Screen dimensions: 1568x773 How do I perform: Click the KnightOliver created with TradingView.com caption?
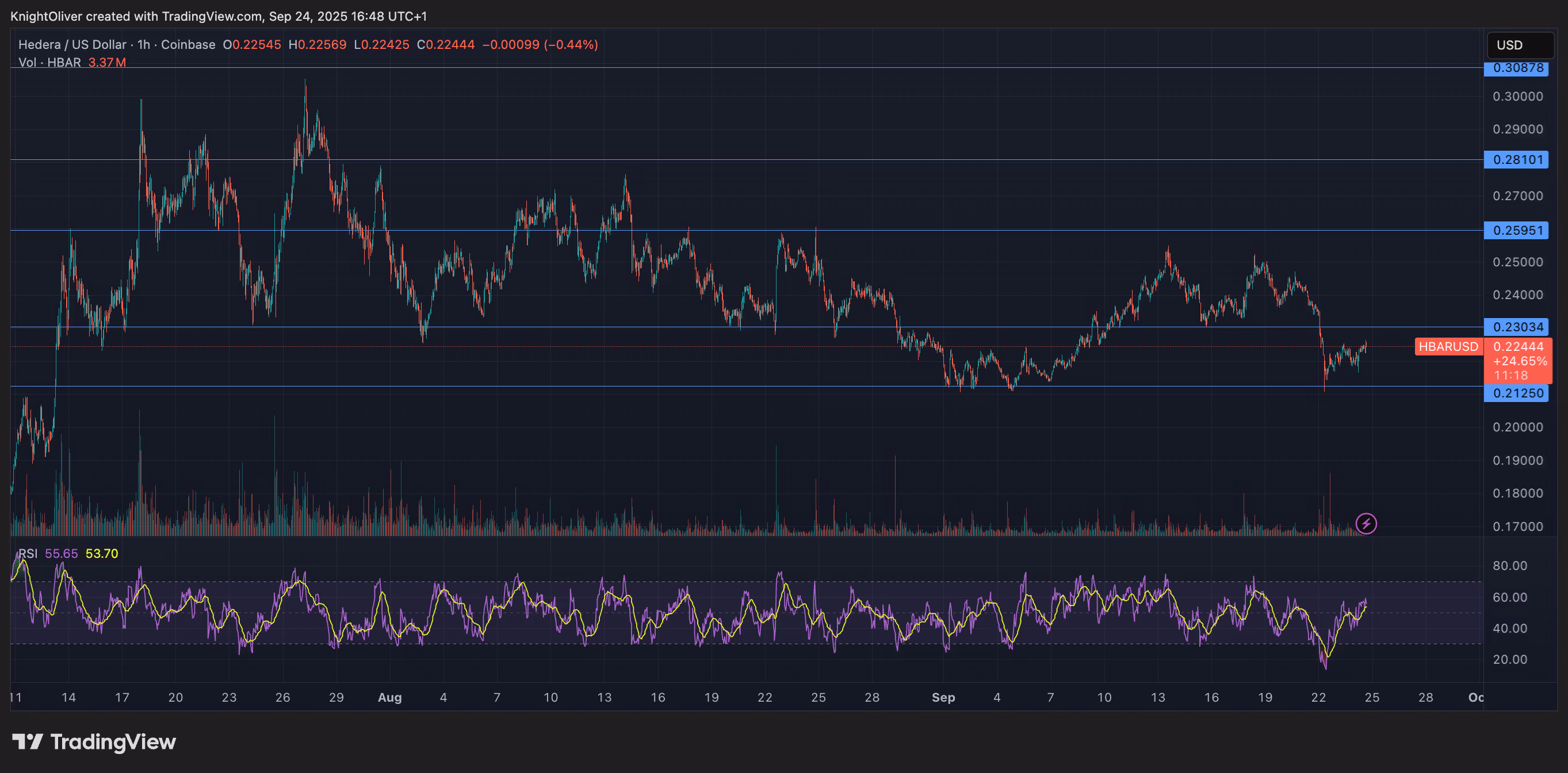(x=218, y=17)
